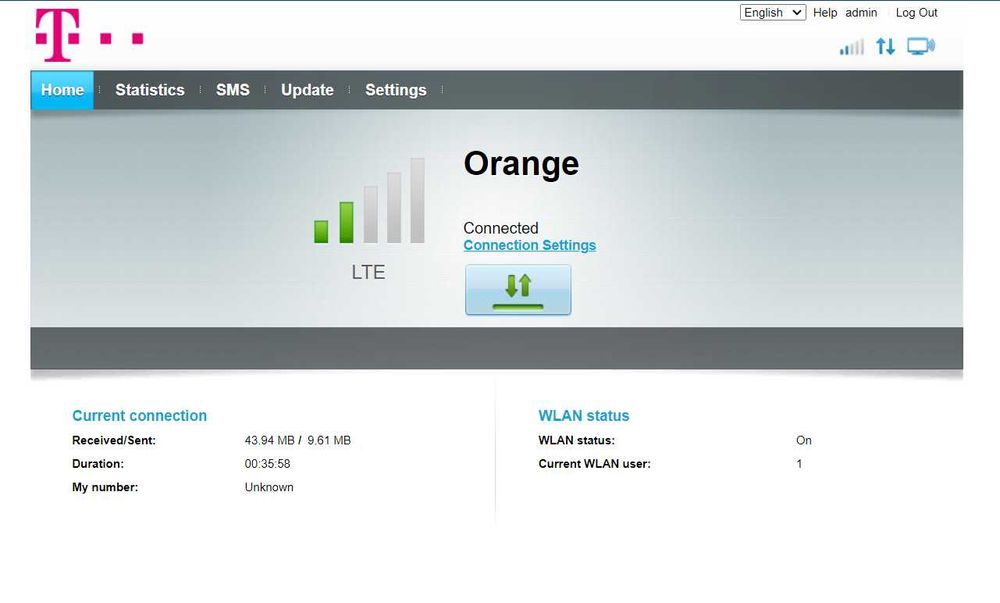Click the Log Out link
Screen dimensions: 1000x603
pos(916,13)
